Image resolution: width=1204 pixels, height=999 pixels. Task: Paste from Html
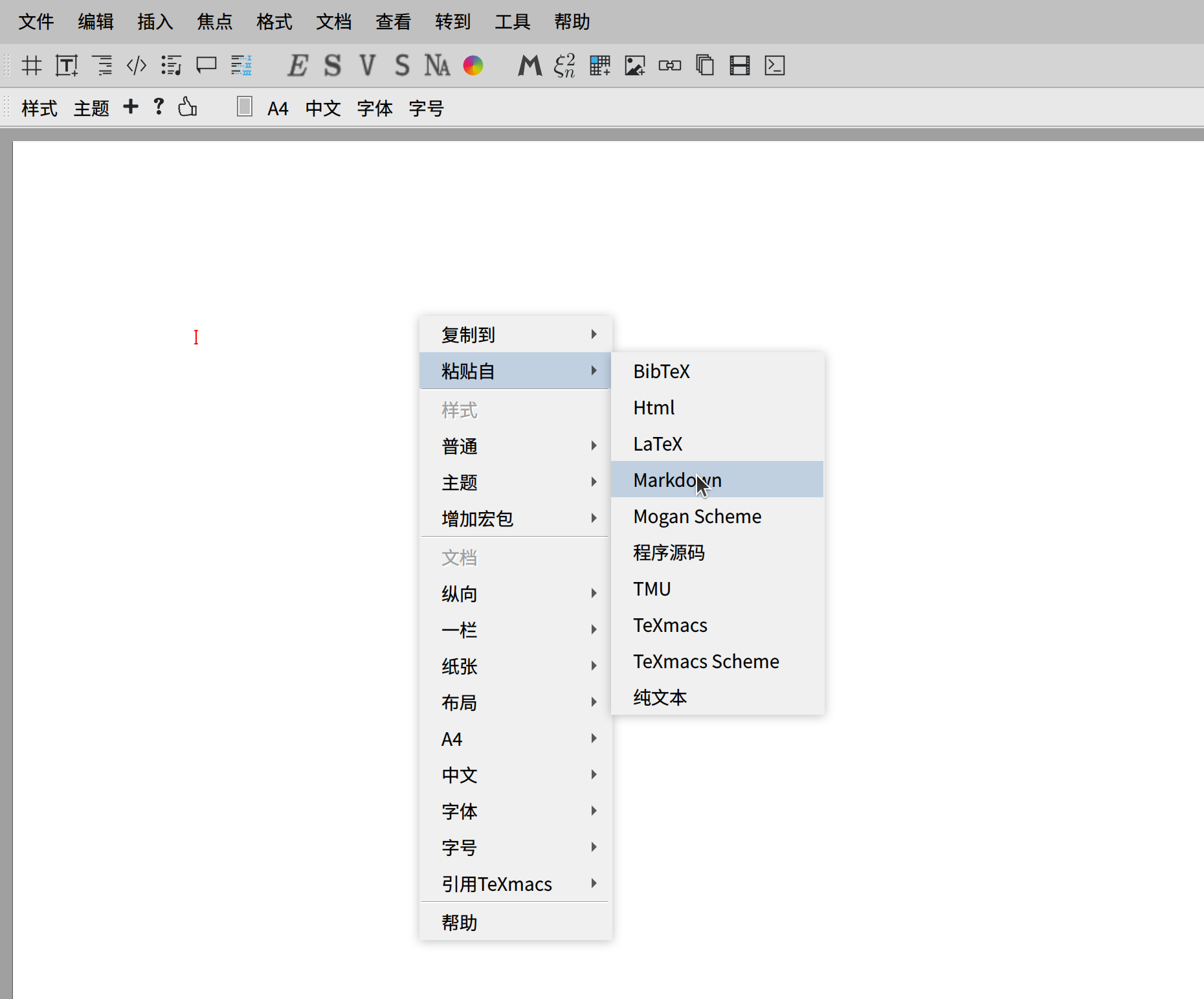pos(717,407)
